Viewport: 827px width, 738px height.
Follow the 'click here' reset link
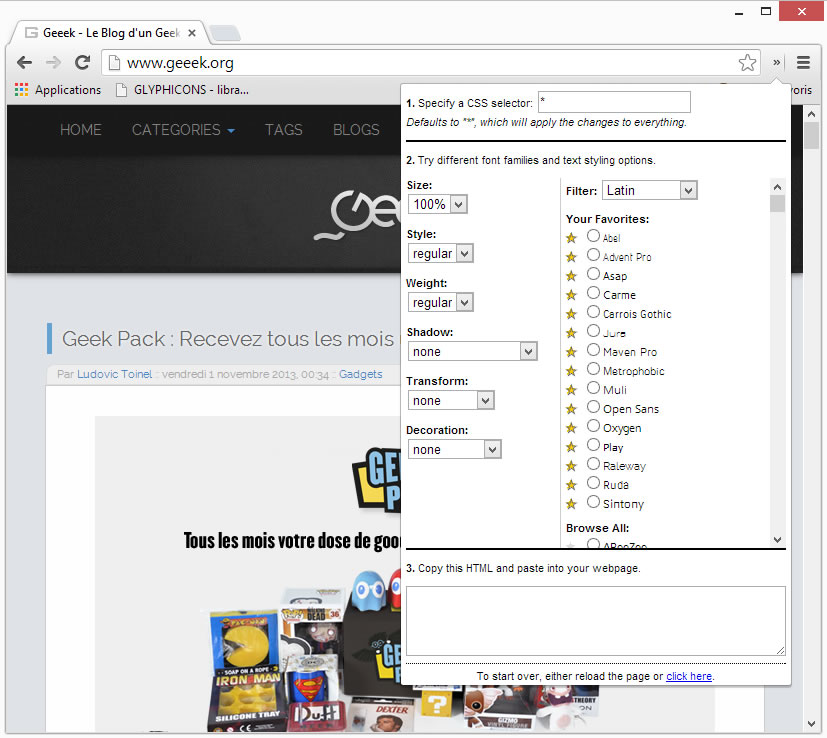(689, 676)
